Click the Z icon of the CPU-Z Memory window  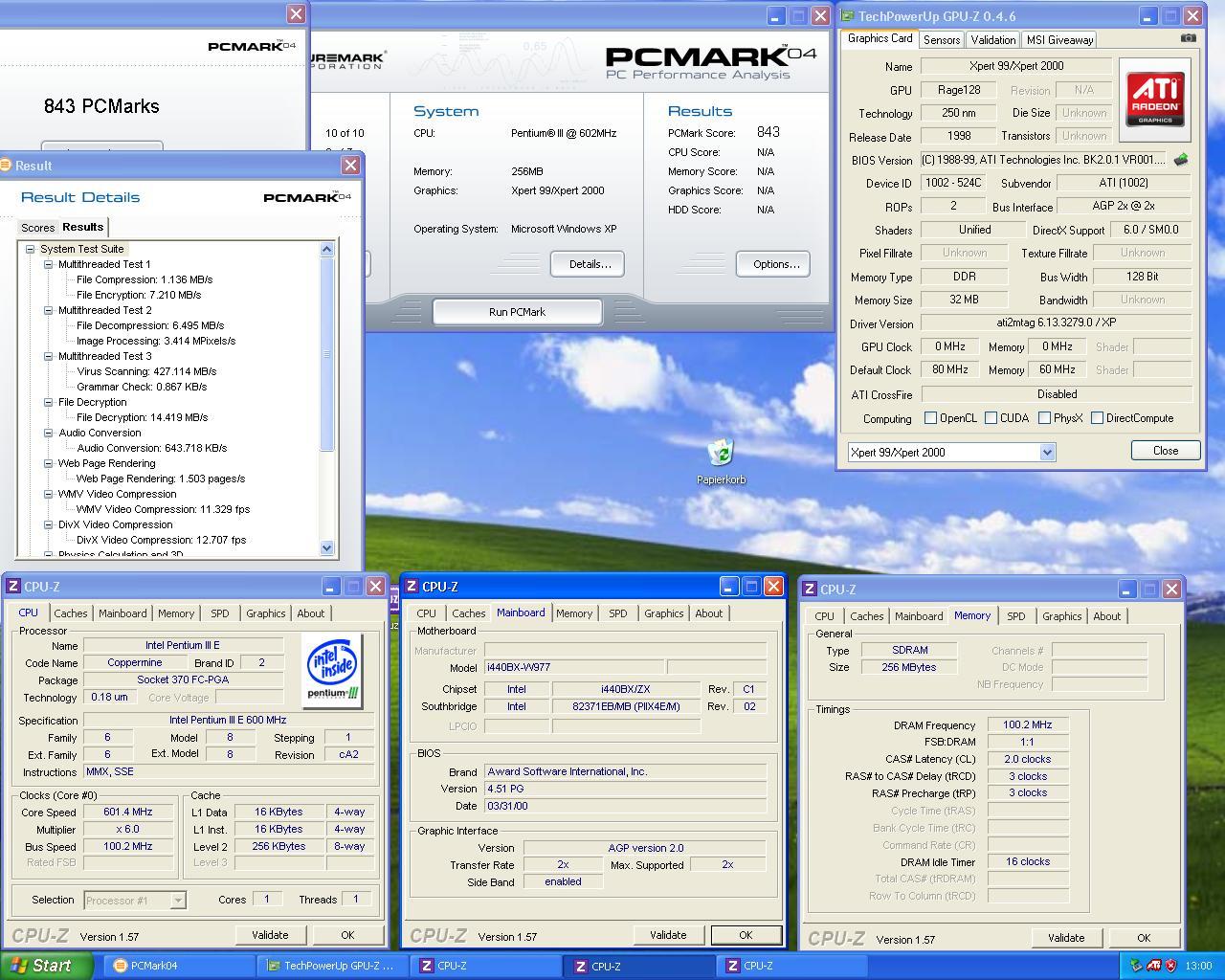[x=809, y=590]
